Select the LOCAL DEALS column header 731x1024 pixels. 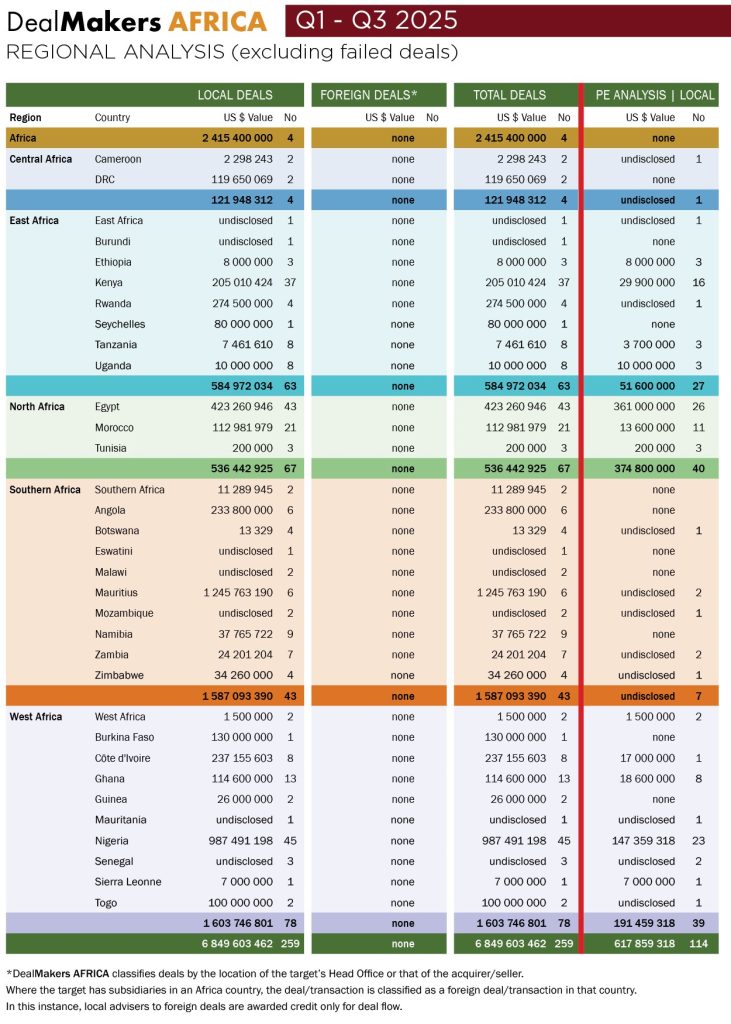(234, 95)
